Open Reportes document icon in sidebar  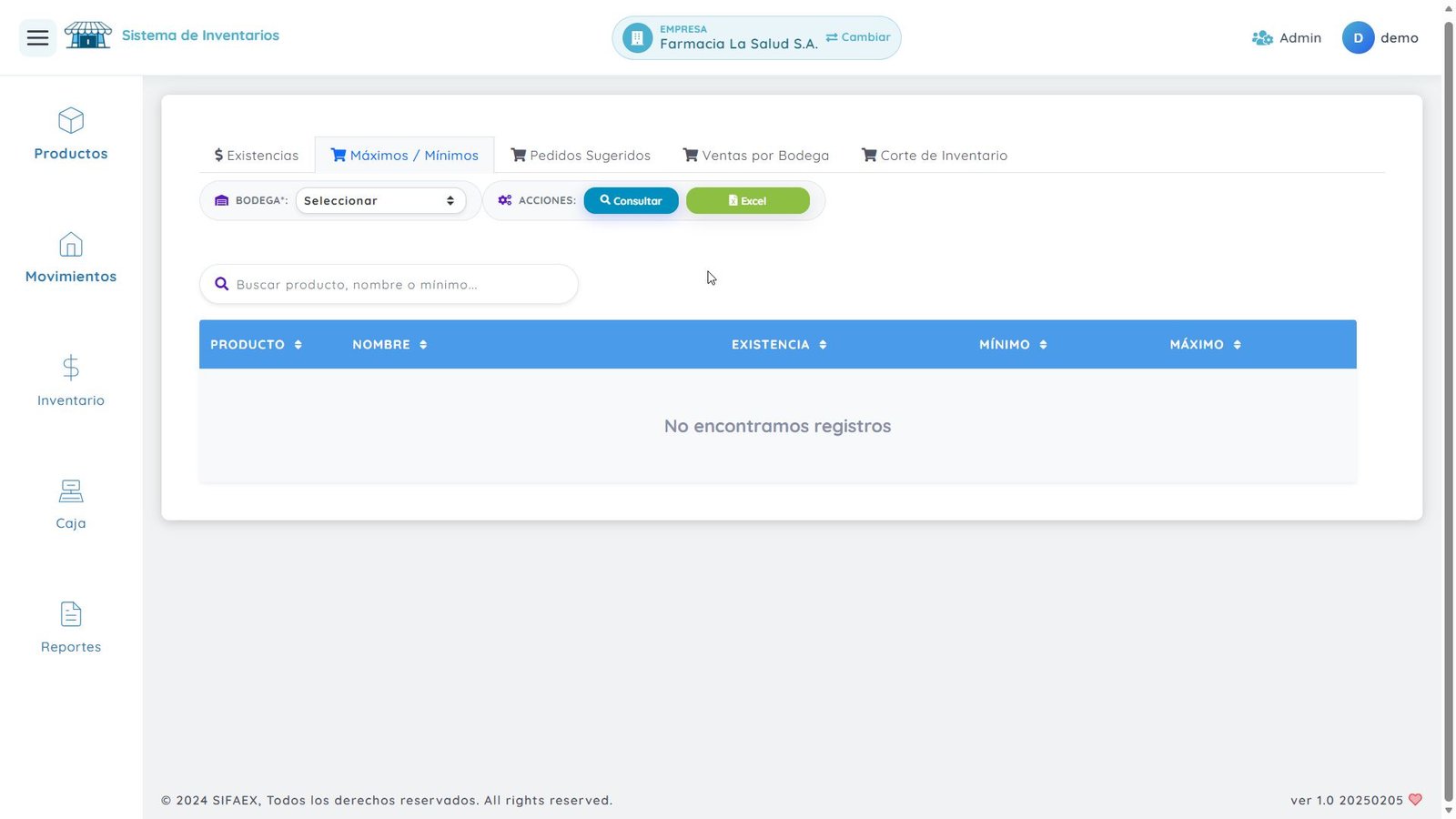pos(71,614)
